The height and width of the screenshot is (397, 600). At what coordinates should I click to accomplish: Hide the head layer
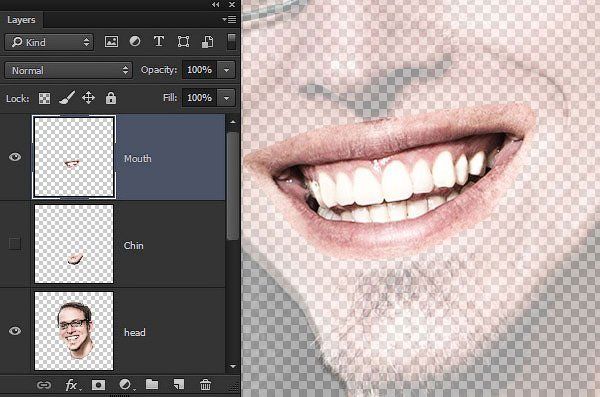pyautogui.click(x=15, y=331)
